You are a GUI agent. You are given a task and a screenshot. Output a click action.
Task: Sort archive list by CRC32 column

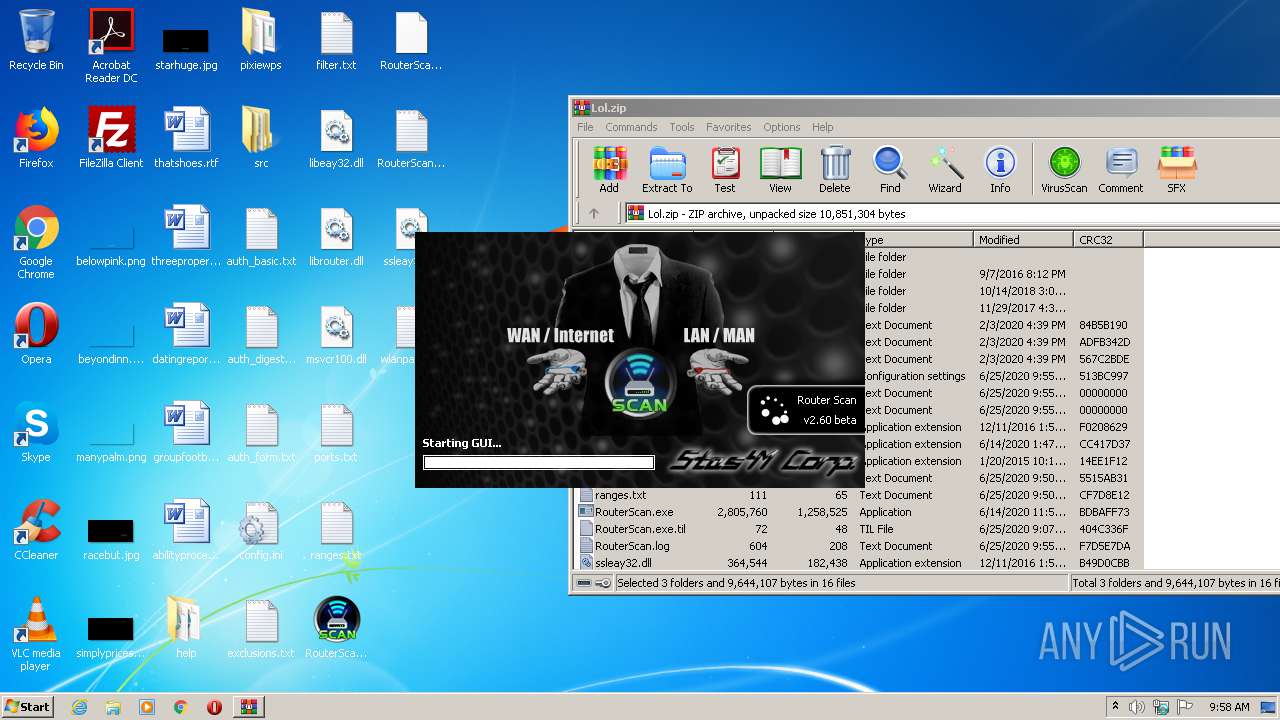point(1108,240)
